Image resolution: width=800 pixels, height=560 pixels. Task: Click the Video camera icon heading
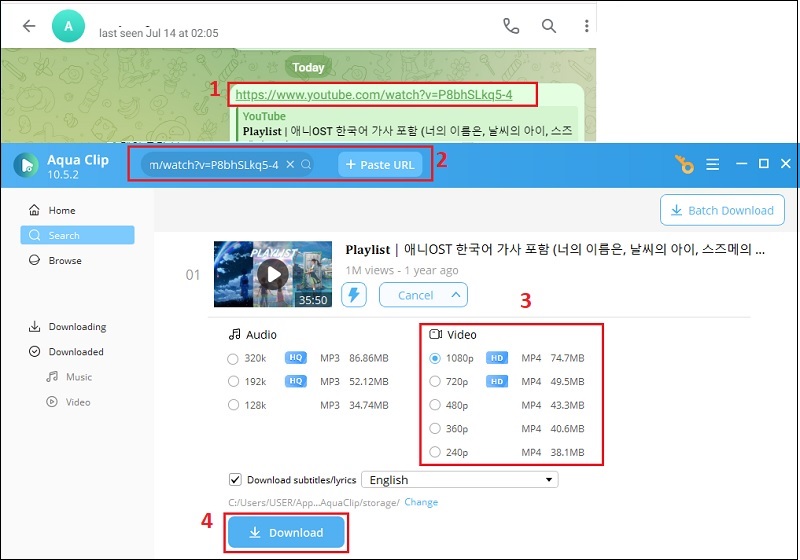point(435,334)
